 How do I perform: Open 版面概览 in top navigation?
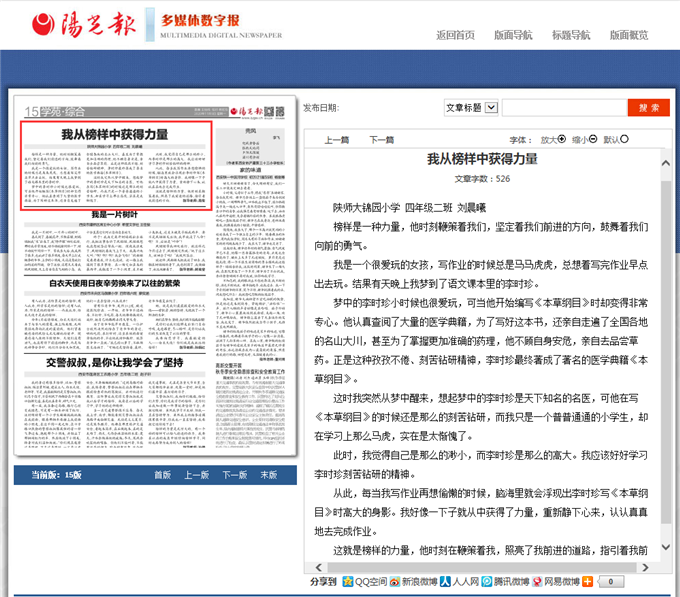point(629,35)
